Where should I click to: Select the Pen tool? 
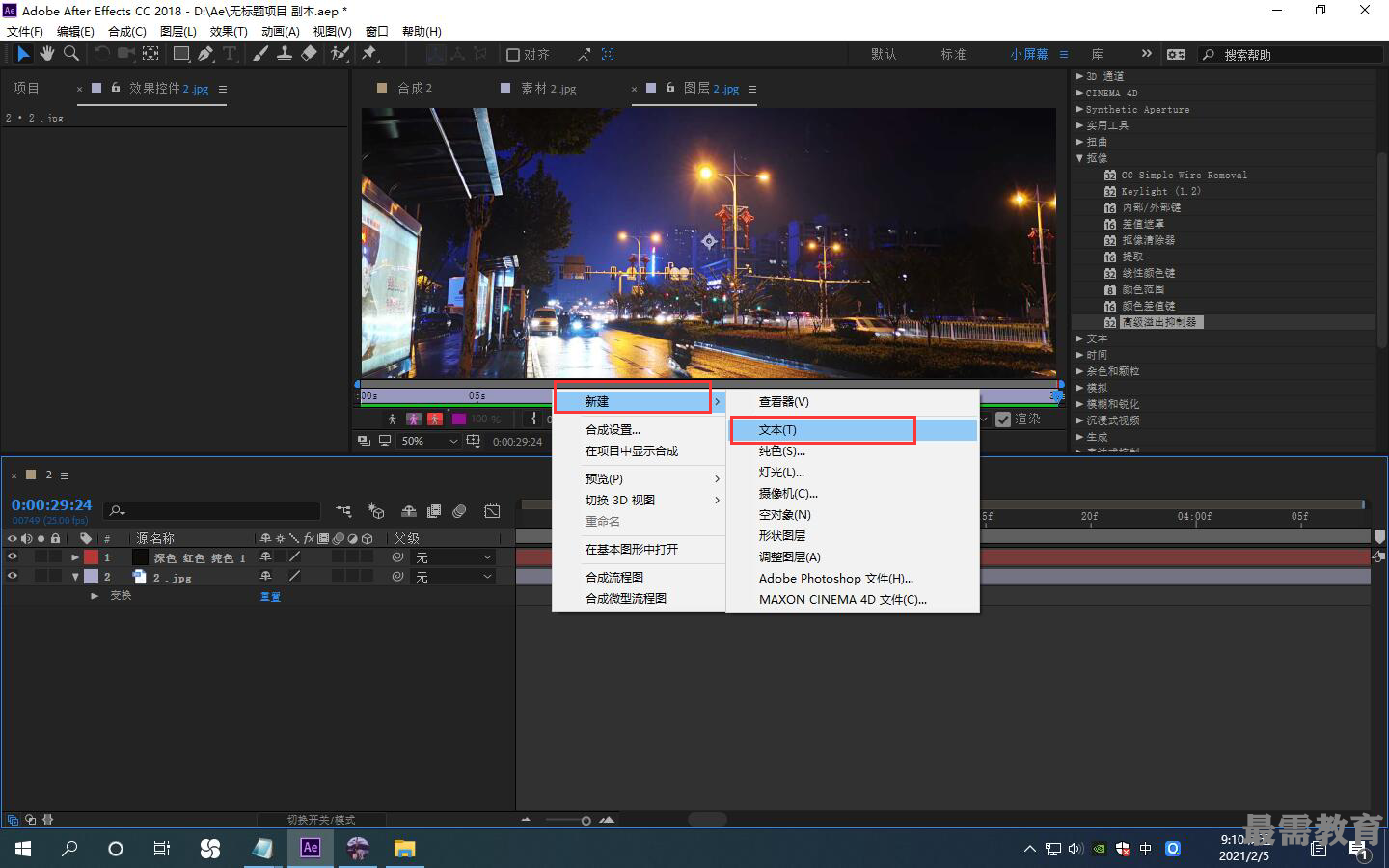205,54
